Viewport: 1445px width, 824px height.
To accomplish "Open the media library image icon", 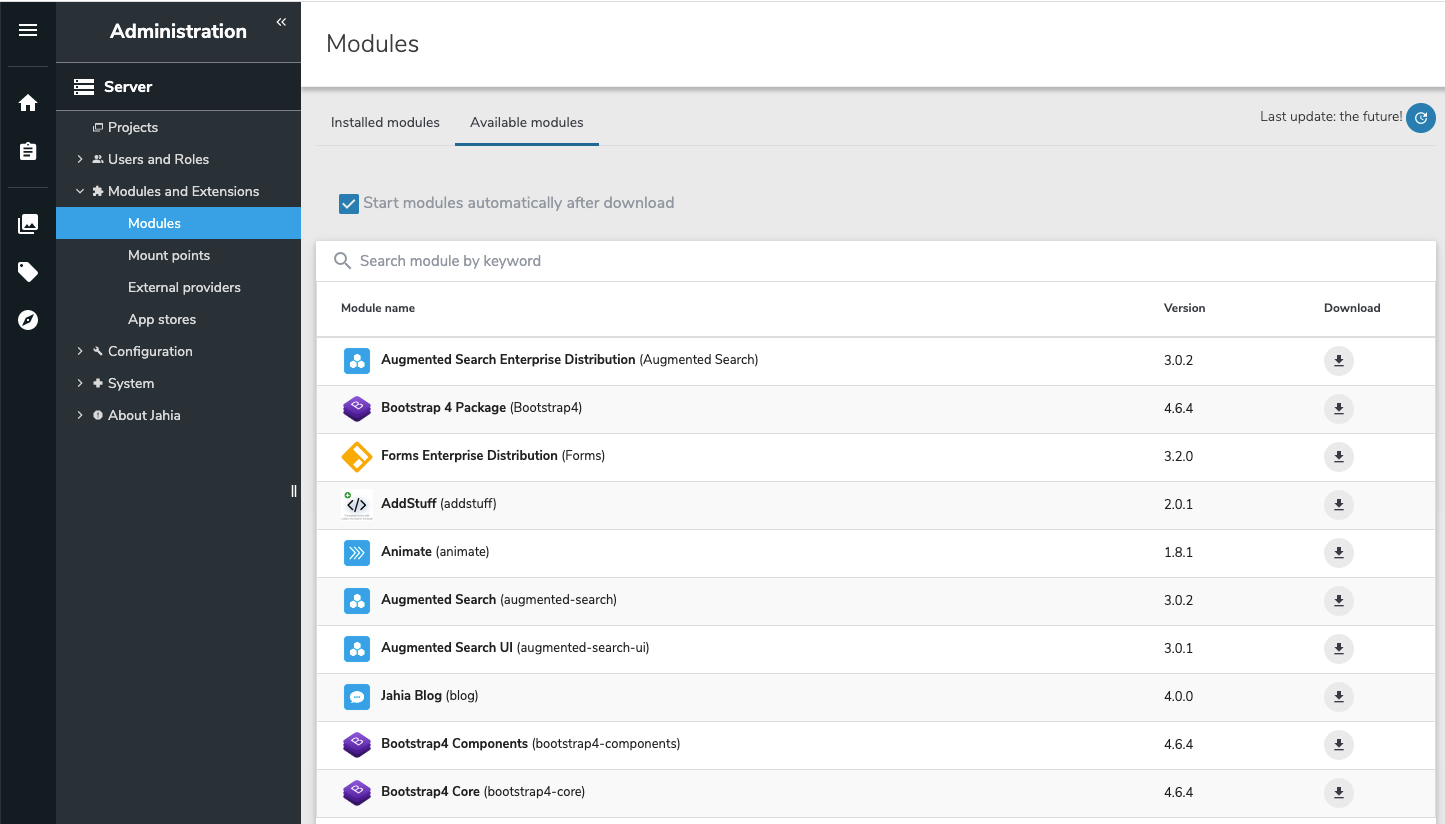I will pyautogui.click(x=28, y=224).
